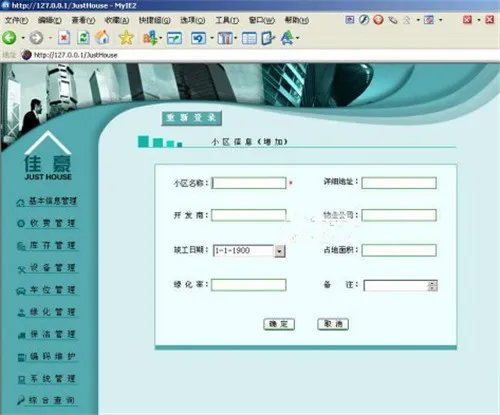
Task: Open the Back button history dropdown arrow
Action: [23, 38]
